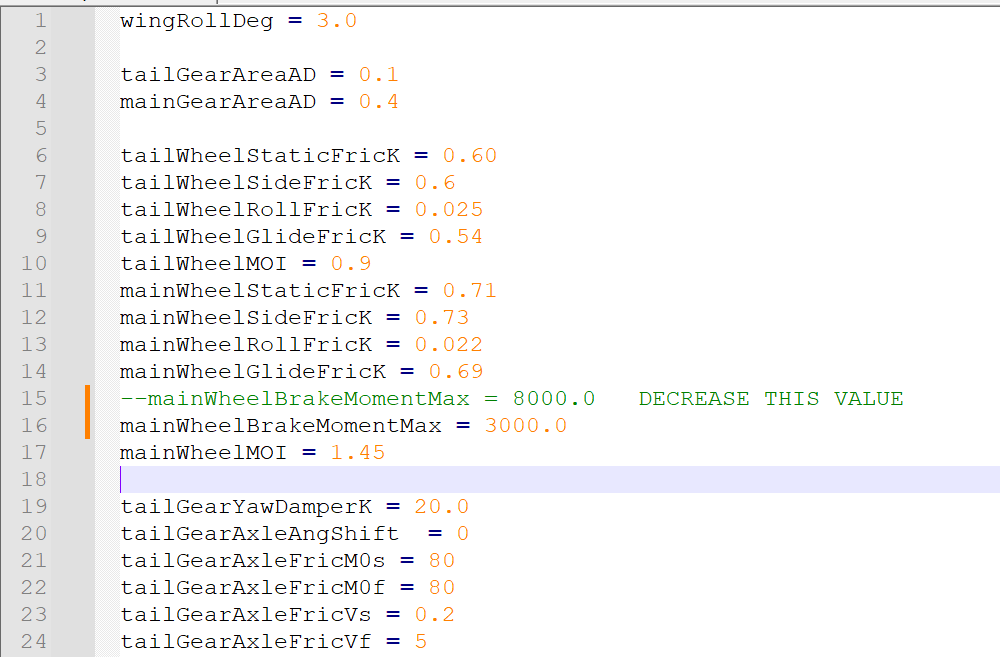Click the value 80 of tailGearAxleFricM0f

point(442,587)
